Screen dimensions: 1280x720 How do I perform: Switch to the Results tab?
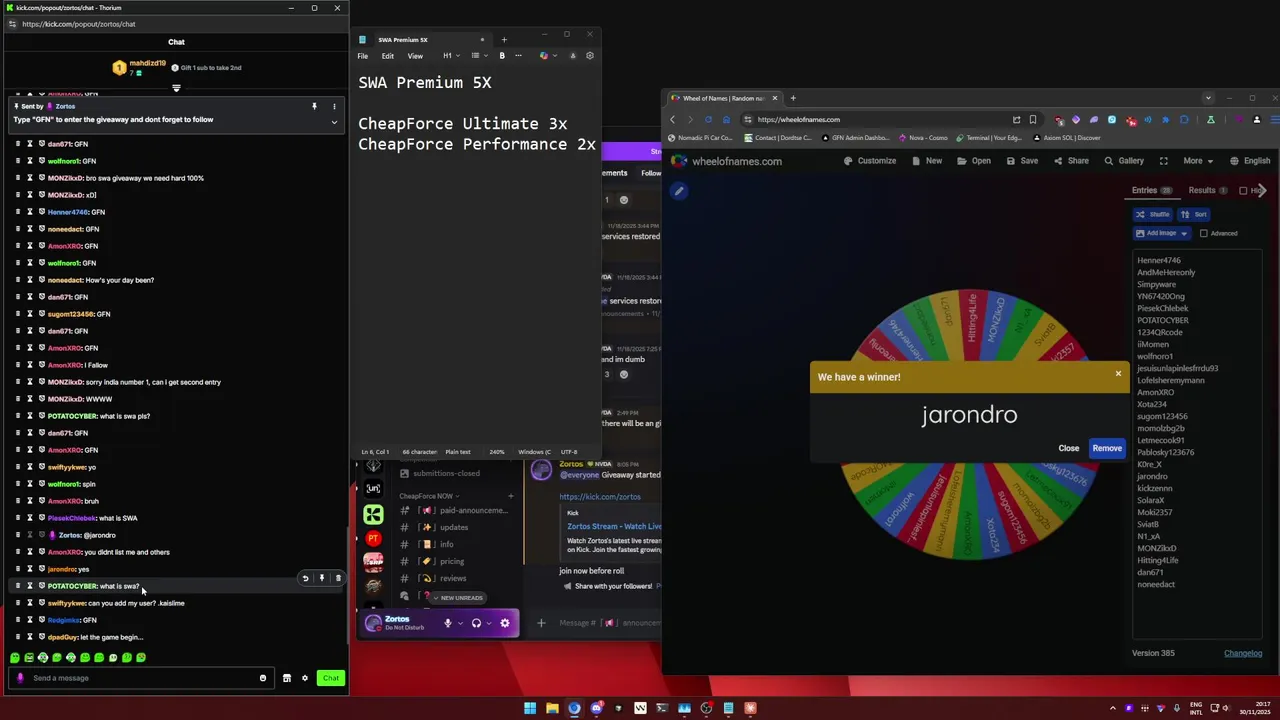pos(1207,190)
